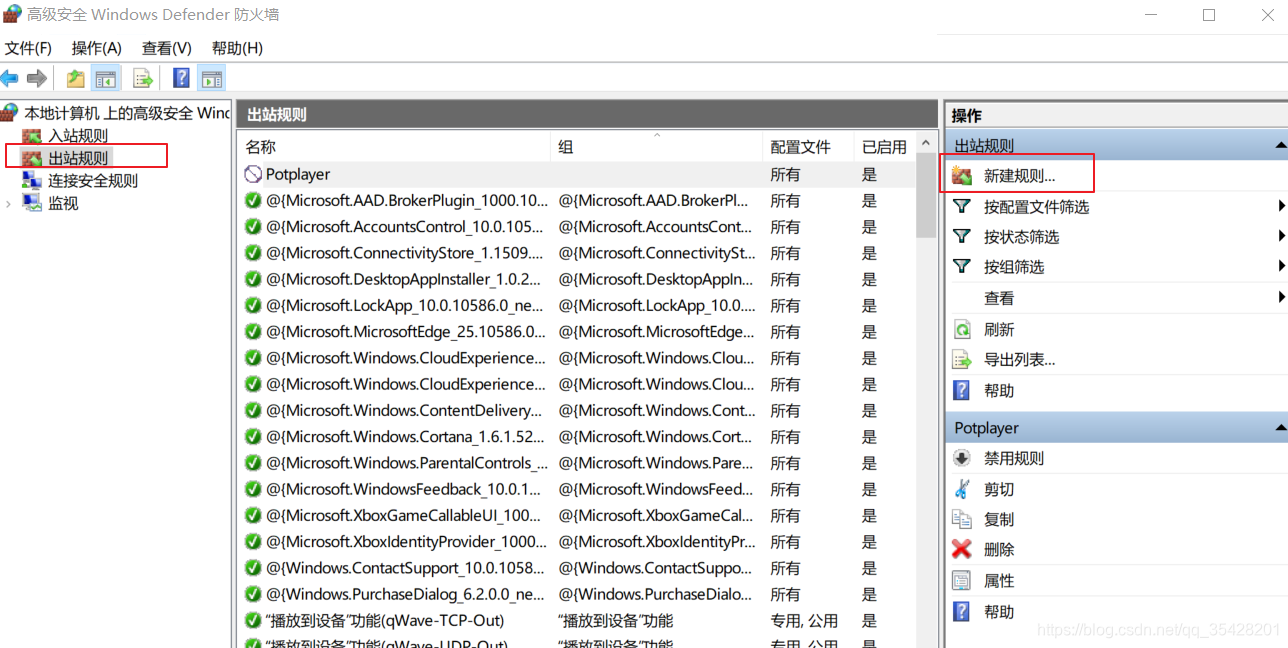Open the 按状态筛选 submenu arrow

[x=1281, y=236]
